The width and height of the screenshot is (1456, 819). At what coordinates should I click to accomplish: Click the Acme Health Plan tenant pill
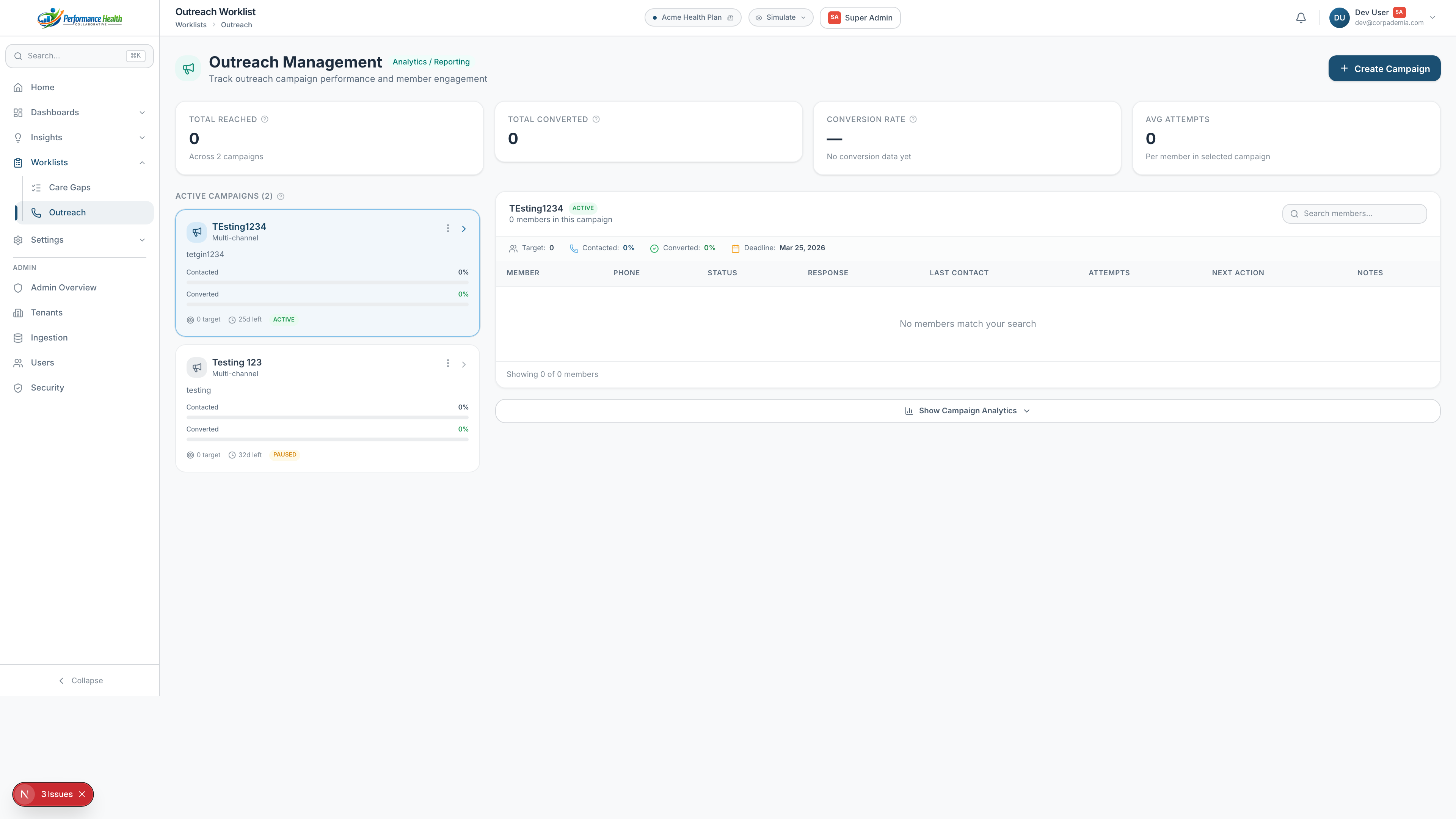692,17
